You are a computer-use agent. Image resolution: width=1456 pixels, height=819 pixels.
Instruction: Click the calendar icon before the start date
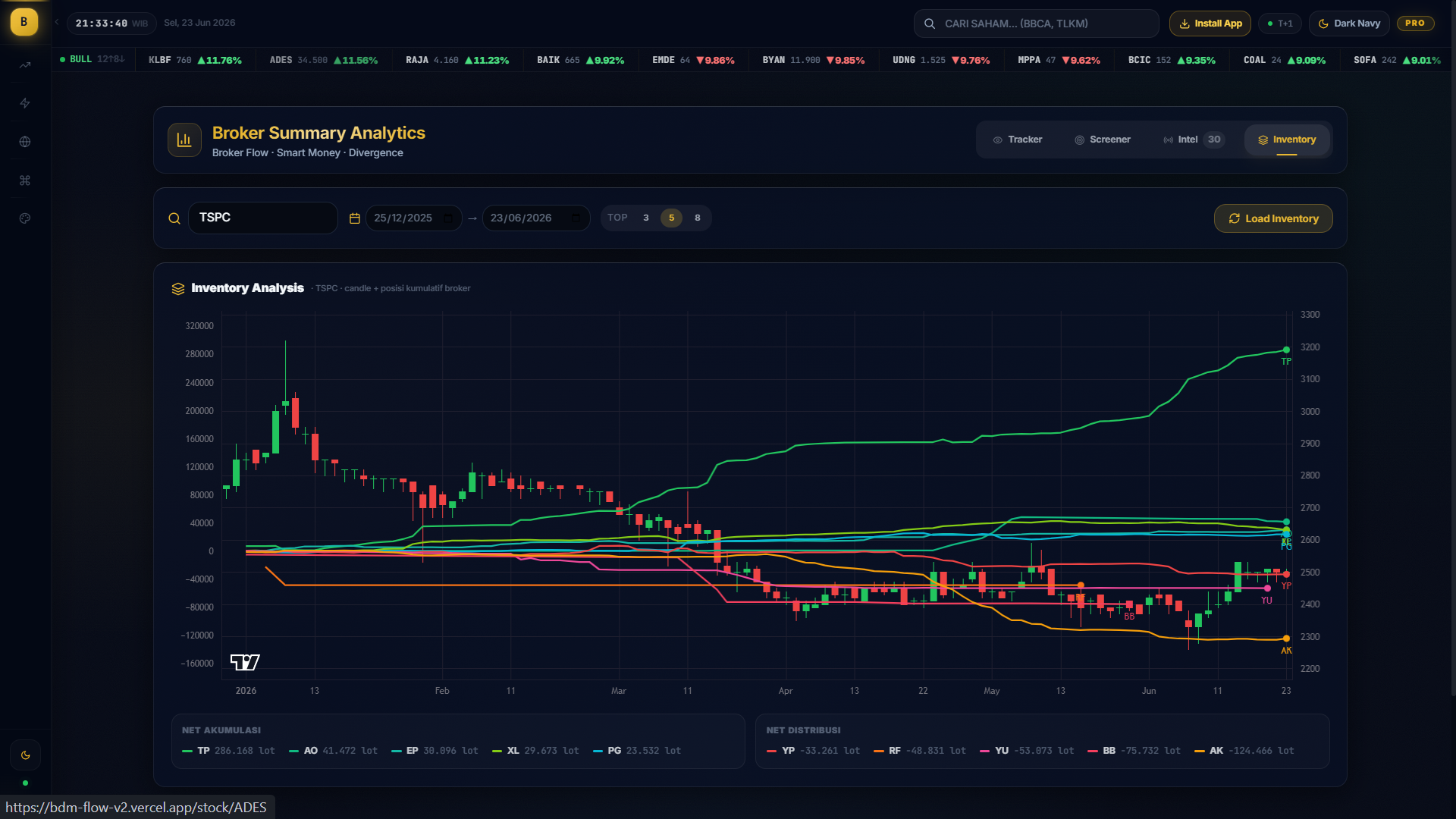354,218
